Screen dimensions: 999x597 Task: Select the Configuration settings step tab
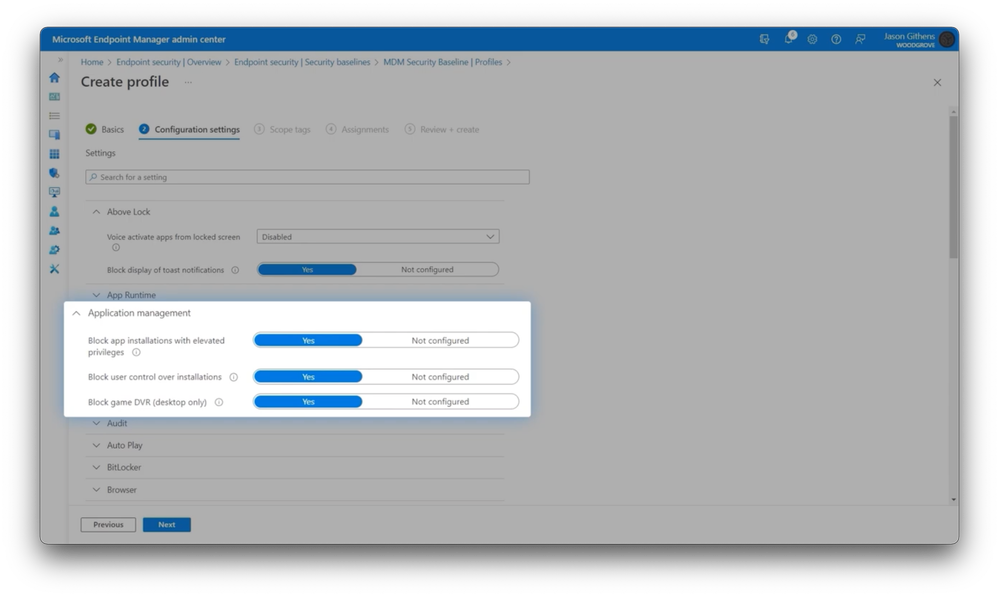[x=189, y=129]
